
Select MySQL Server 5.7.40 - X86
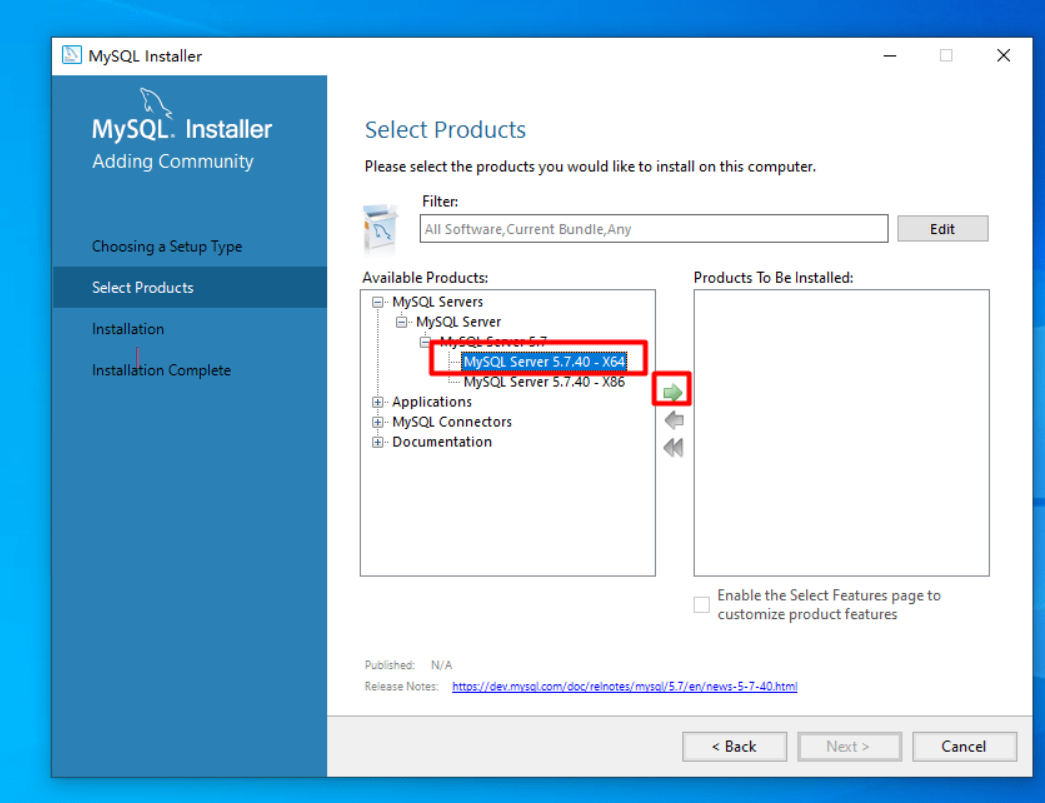(x=544, y=382)
